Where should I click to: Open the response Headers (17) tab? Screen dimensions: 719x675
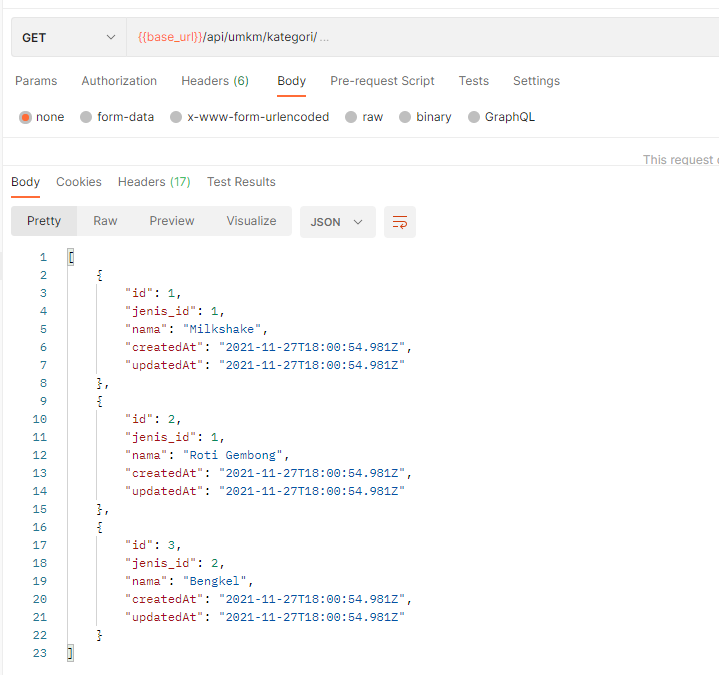point(154,182)
